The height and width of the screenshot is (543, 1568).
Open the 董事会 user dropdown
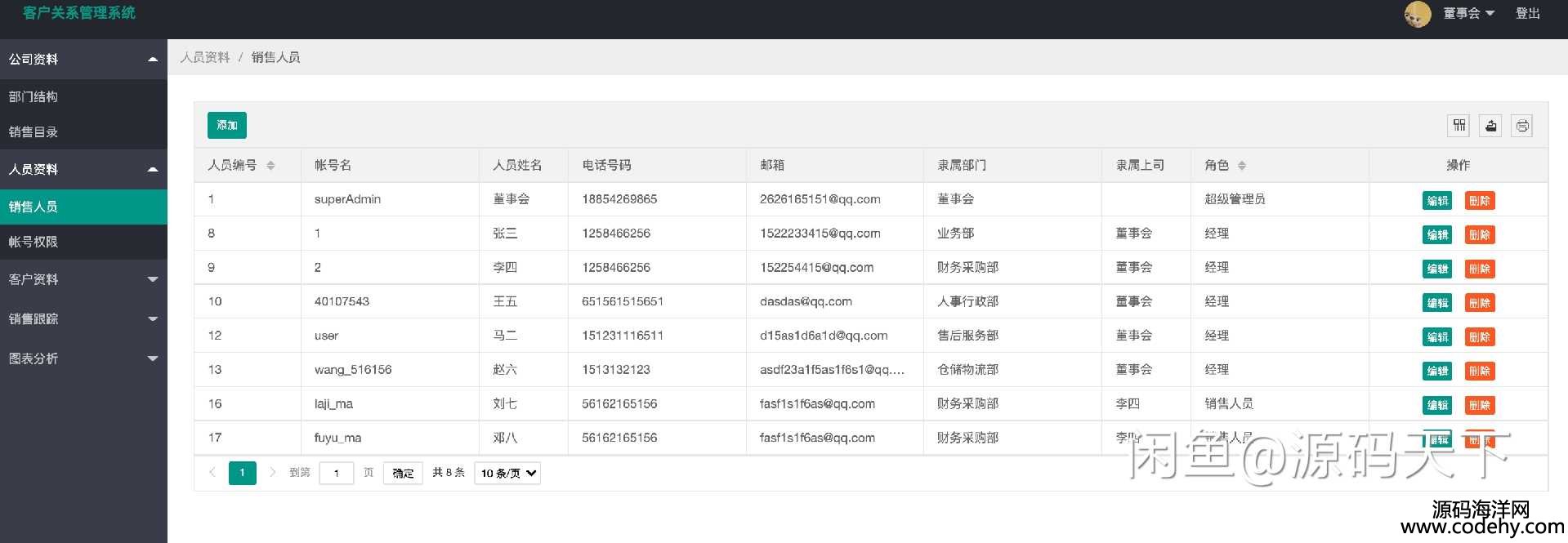coord(1468,13)
